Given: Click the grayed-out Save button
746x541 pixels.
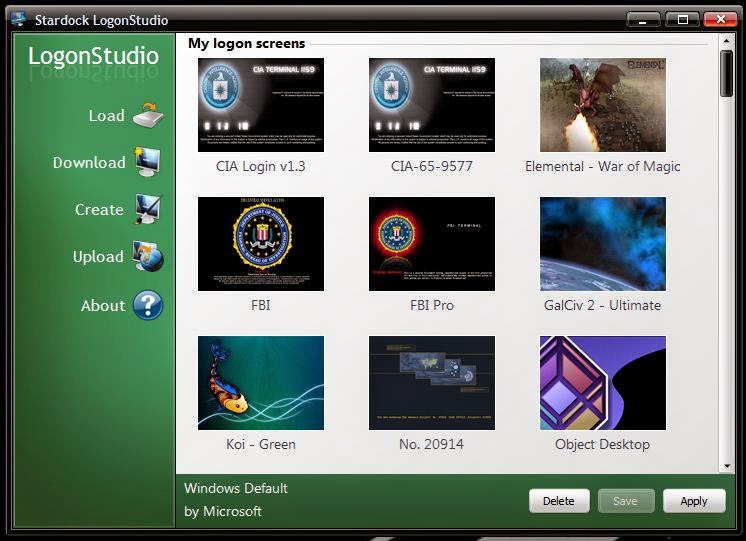Looking at the screenshot, I should point(626,501).
